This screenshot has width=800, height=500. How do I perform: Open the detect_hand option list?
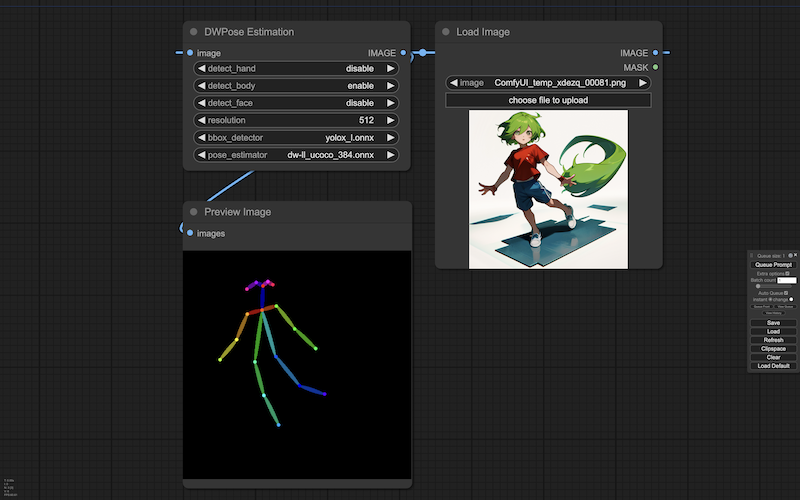296,68
